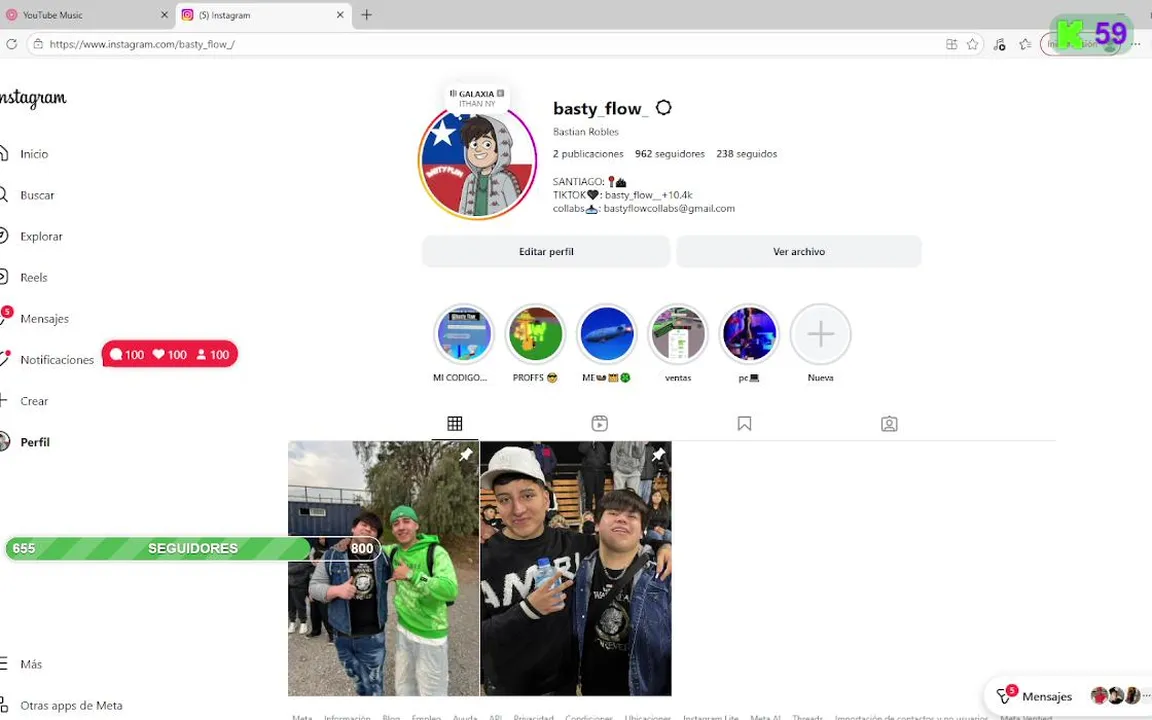This screenshot has height=720, width=1152.
Task: Open the ME story highlight
Action: pyautogui.click(x=606, y=334)
